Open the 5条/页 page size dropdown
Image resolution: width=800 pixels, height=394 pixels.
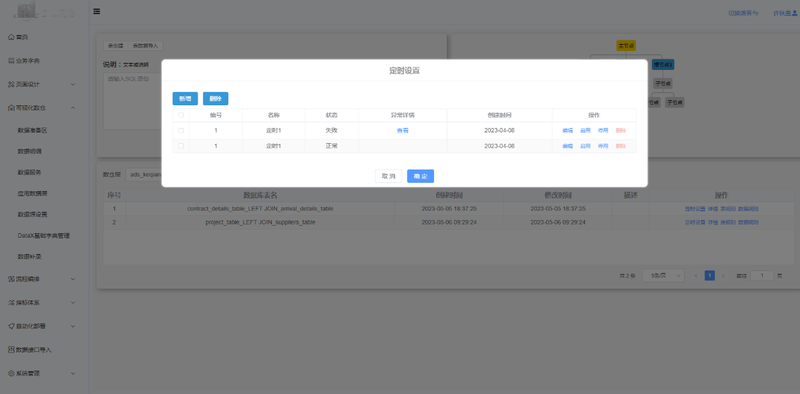[x=663, y=276]
